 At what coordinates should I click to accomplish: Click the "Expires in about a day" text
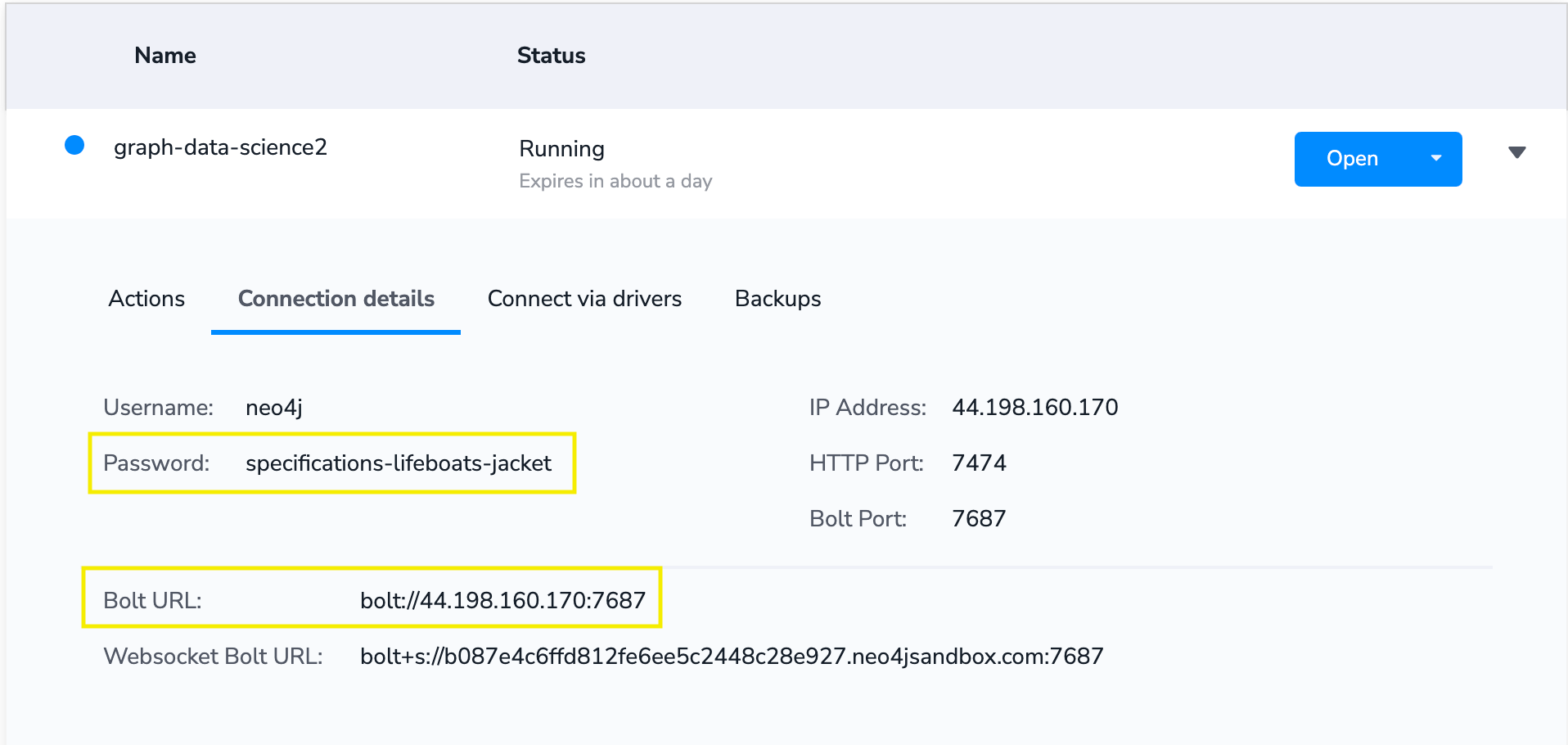(x=615, y=181)
